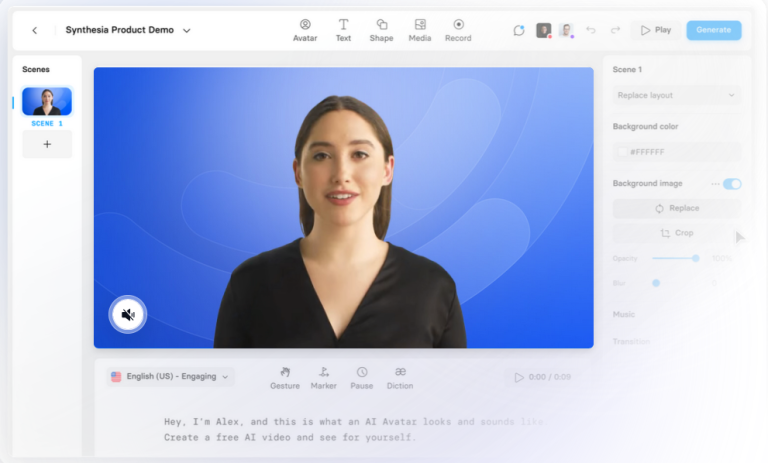Open the Diction settings
Viewport: 768px width, 463px height.
coord(400,377)
